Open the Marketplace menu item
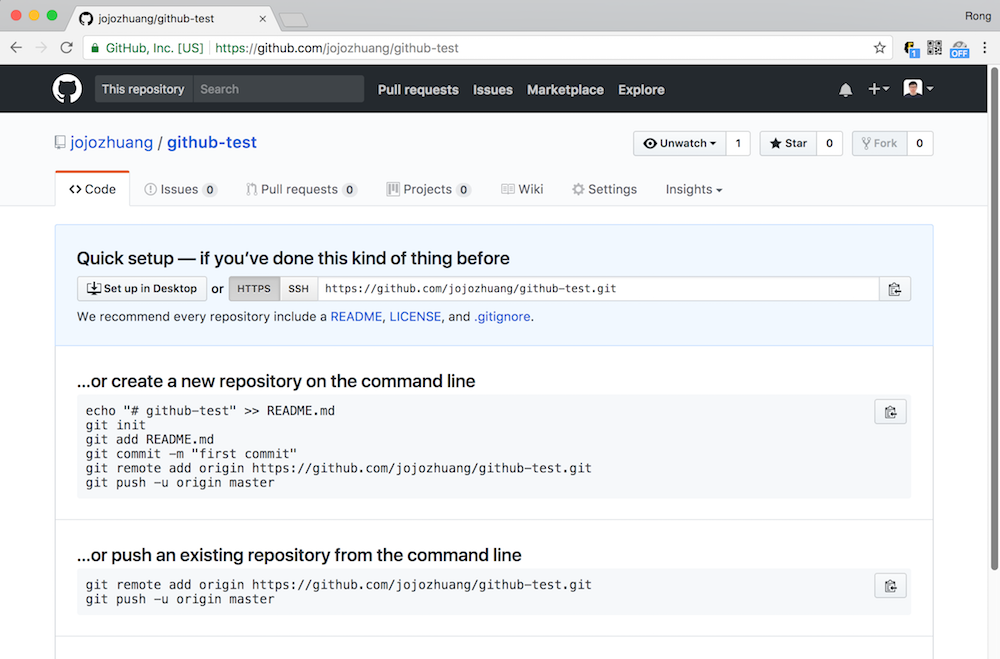Image resolution: width=1000 pixels, height=659 pixels. (565, 89)
